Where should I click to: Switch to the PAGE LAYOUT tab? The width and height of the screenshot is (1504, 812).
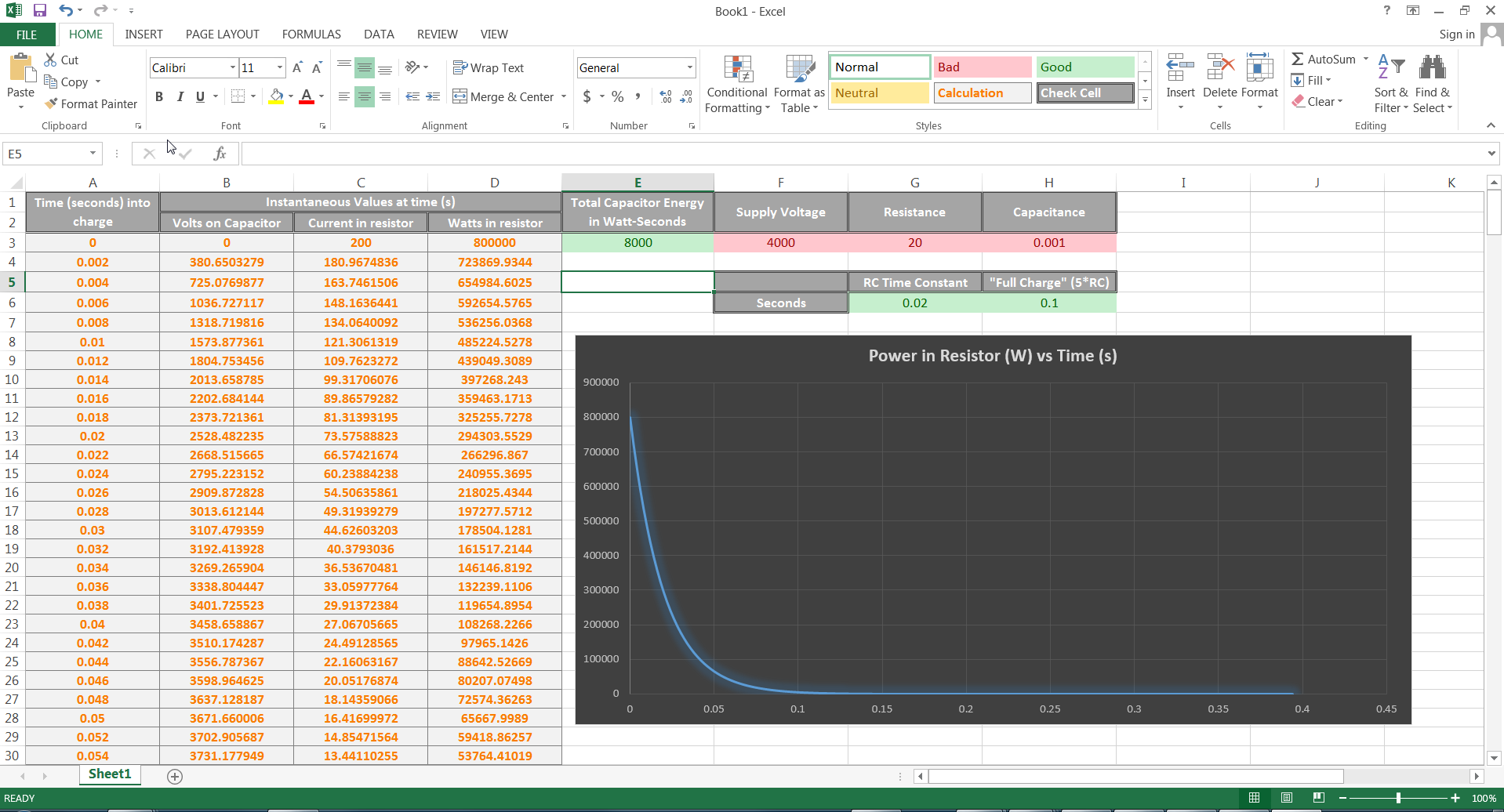pos(222,34)
